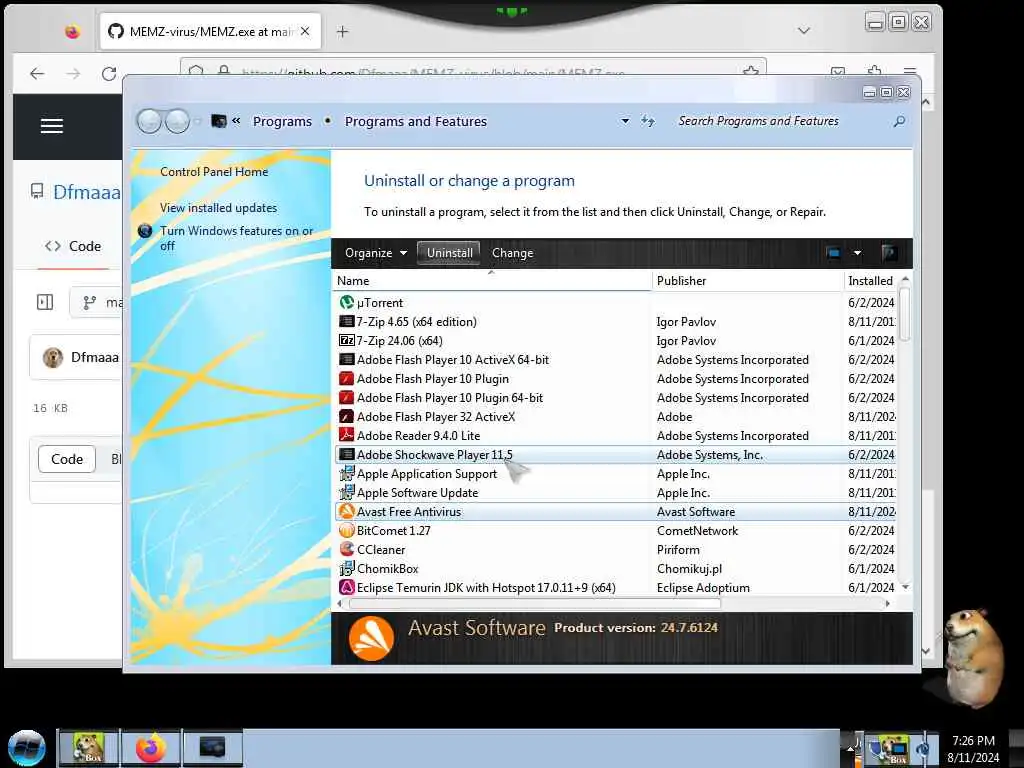
Task: Open the Code tab on GitHub
Action: (73, 246)
